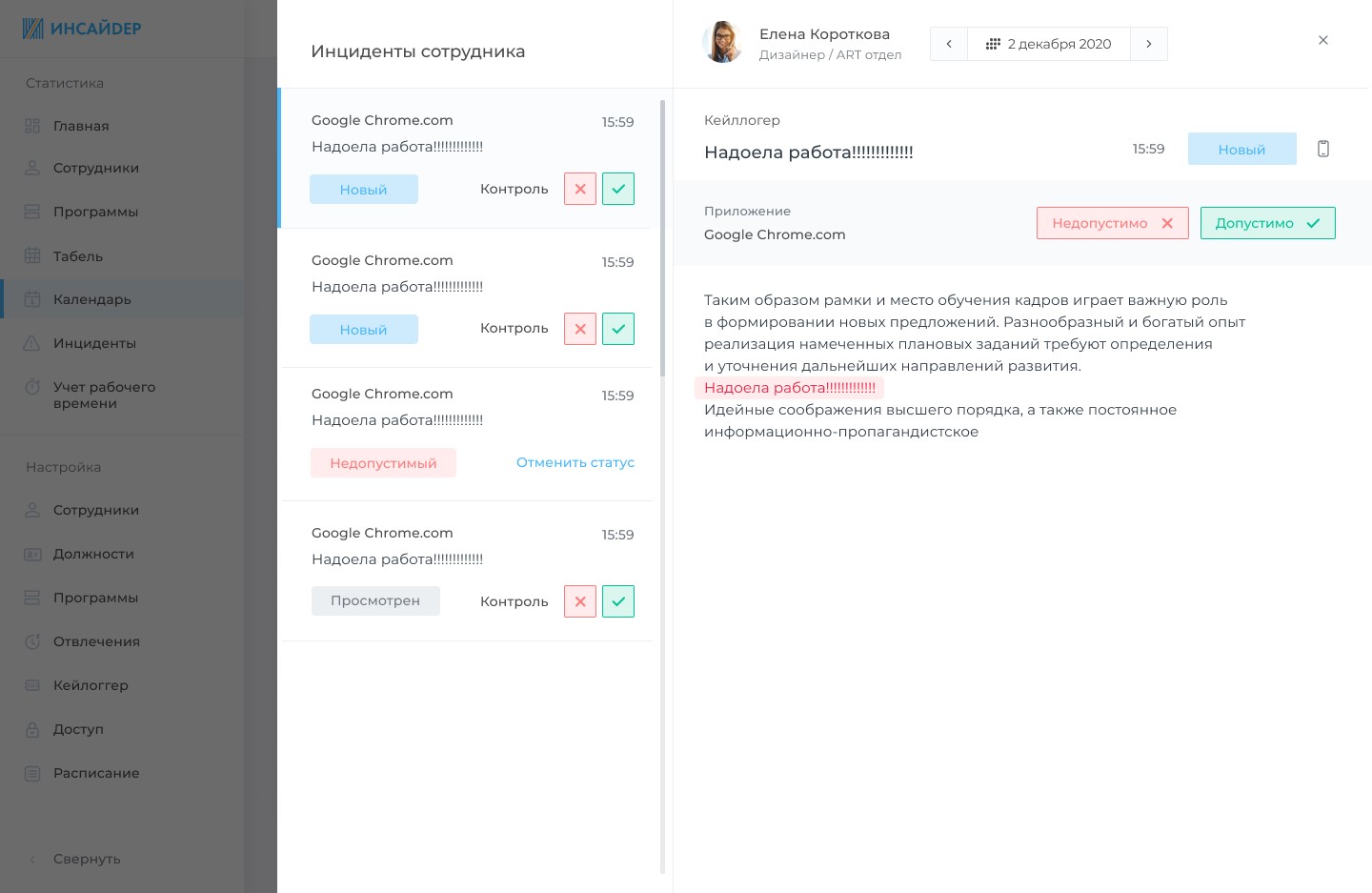Approve the second Google Chrome.com incident
This screenshot has width=1372, height=893.
click(618, 329)
